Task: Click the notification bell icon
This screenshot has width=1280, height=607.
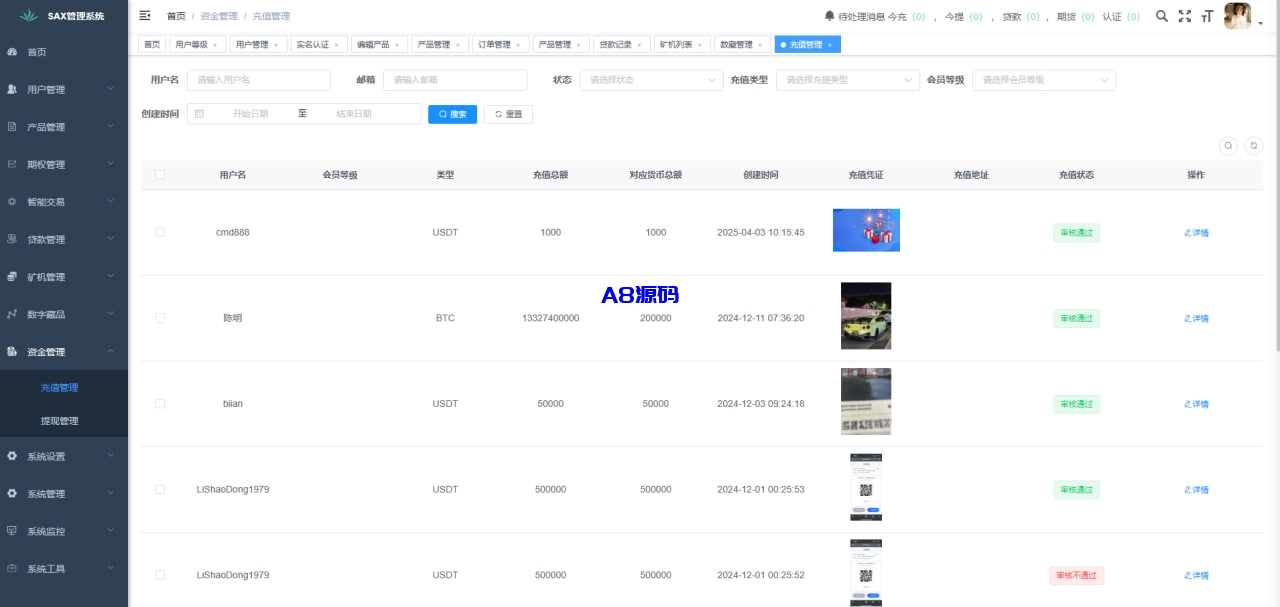Action: [829, 16]
